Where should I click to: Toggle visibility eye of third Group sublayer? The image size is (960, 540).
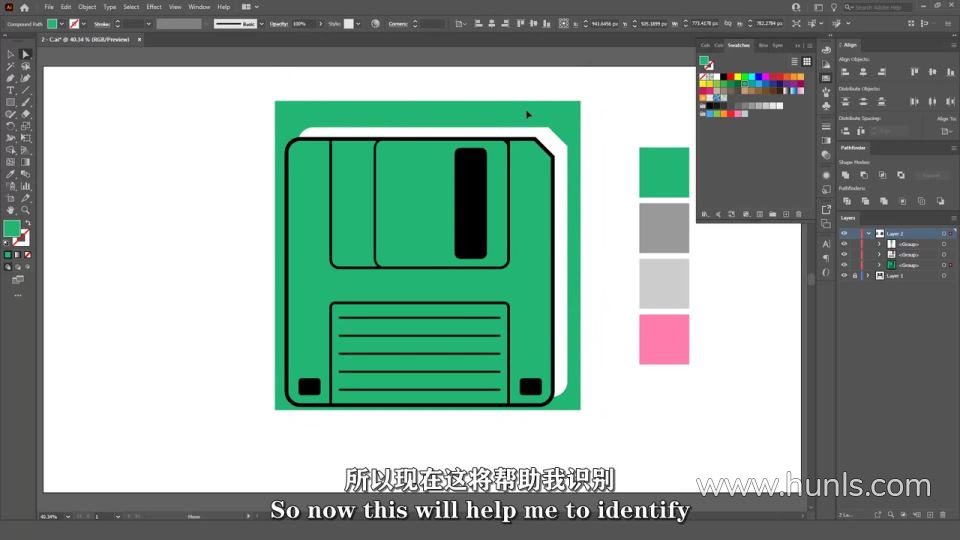pyautogui.click(x=844, y=265)
